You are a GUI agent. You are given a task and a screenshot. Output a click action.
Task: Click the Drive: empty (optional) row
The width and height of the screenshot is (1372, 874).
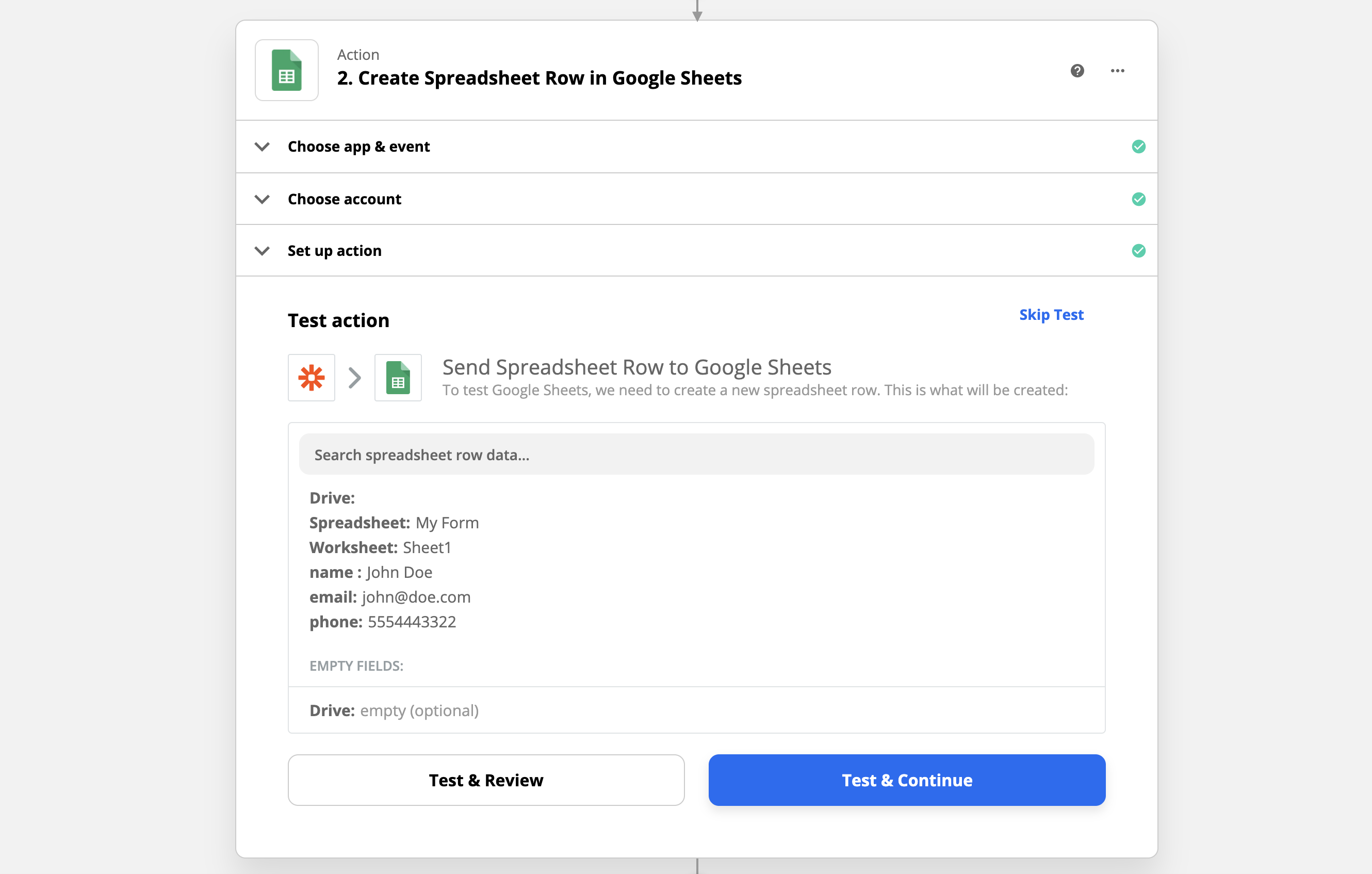pos(394,710)
